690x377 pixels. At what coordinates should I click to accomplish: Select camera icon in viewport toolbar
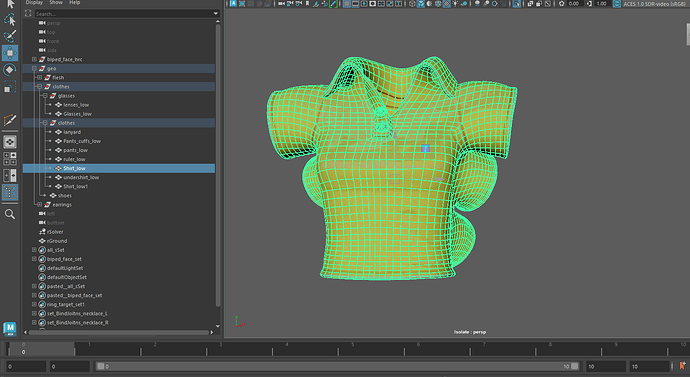click(x=281, y=4)
